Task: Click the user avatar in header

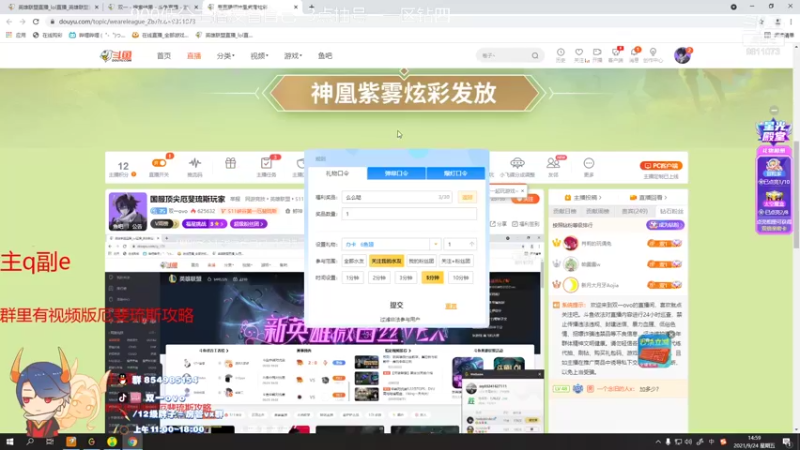Action: pyautogui.click(x=682, y=55)
